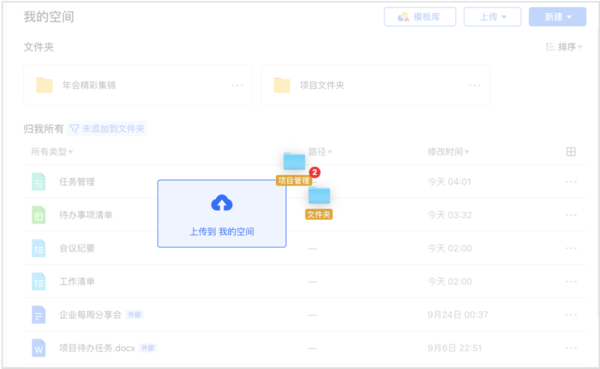Click the dragged 项目管理 folder icon
Image resolution: width=600 pixels, height=369 pixels.
[x=294, y=161]
